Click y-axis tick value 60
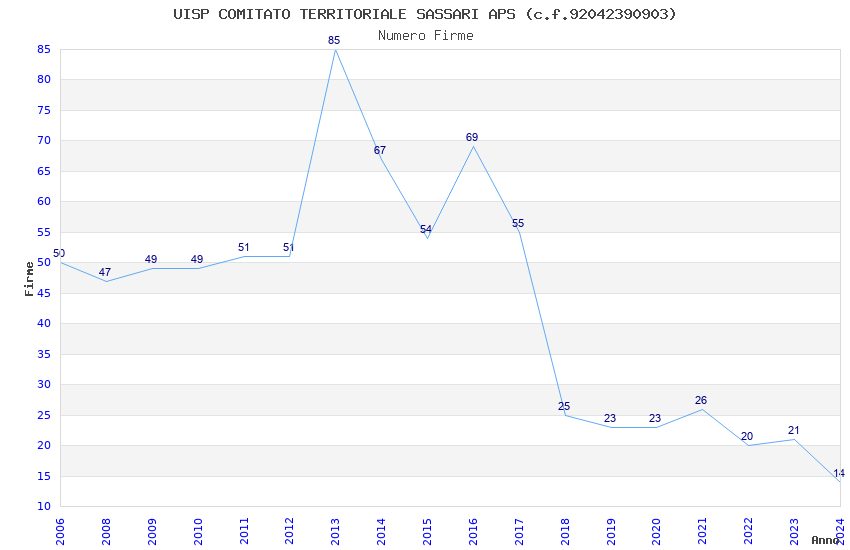This screenshot has height=550, width=850. tap(44, 201)
